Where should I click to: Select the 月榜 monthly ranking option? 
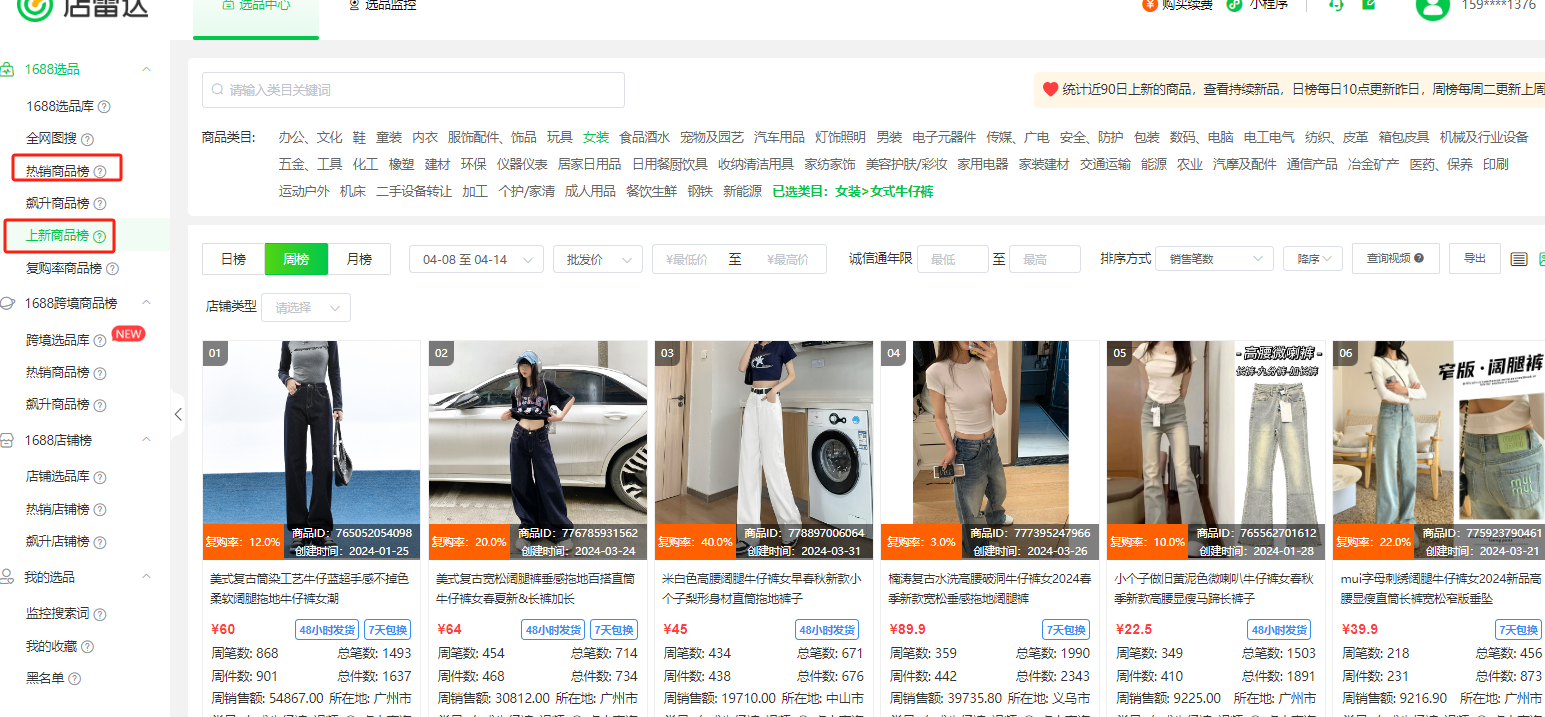(359, 259)
